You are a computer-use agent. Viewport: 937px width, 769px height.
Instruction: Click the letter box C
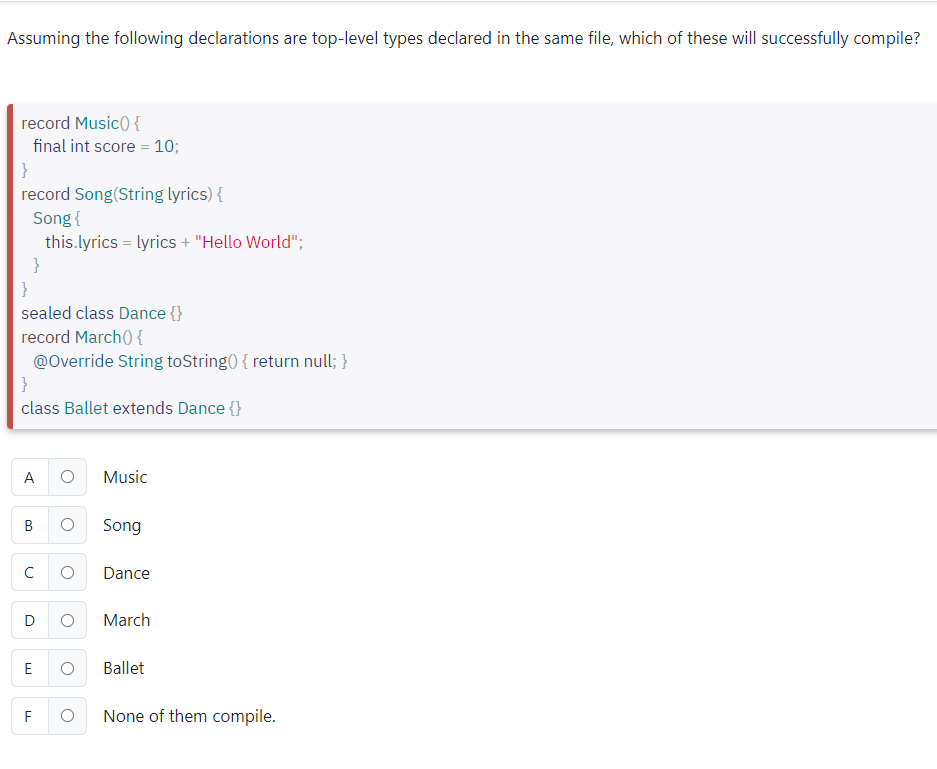pos(29,572)
